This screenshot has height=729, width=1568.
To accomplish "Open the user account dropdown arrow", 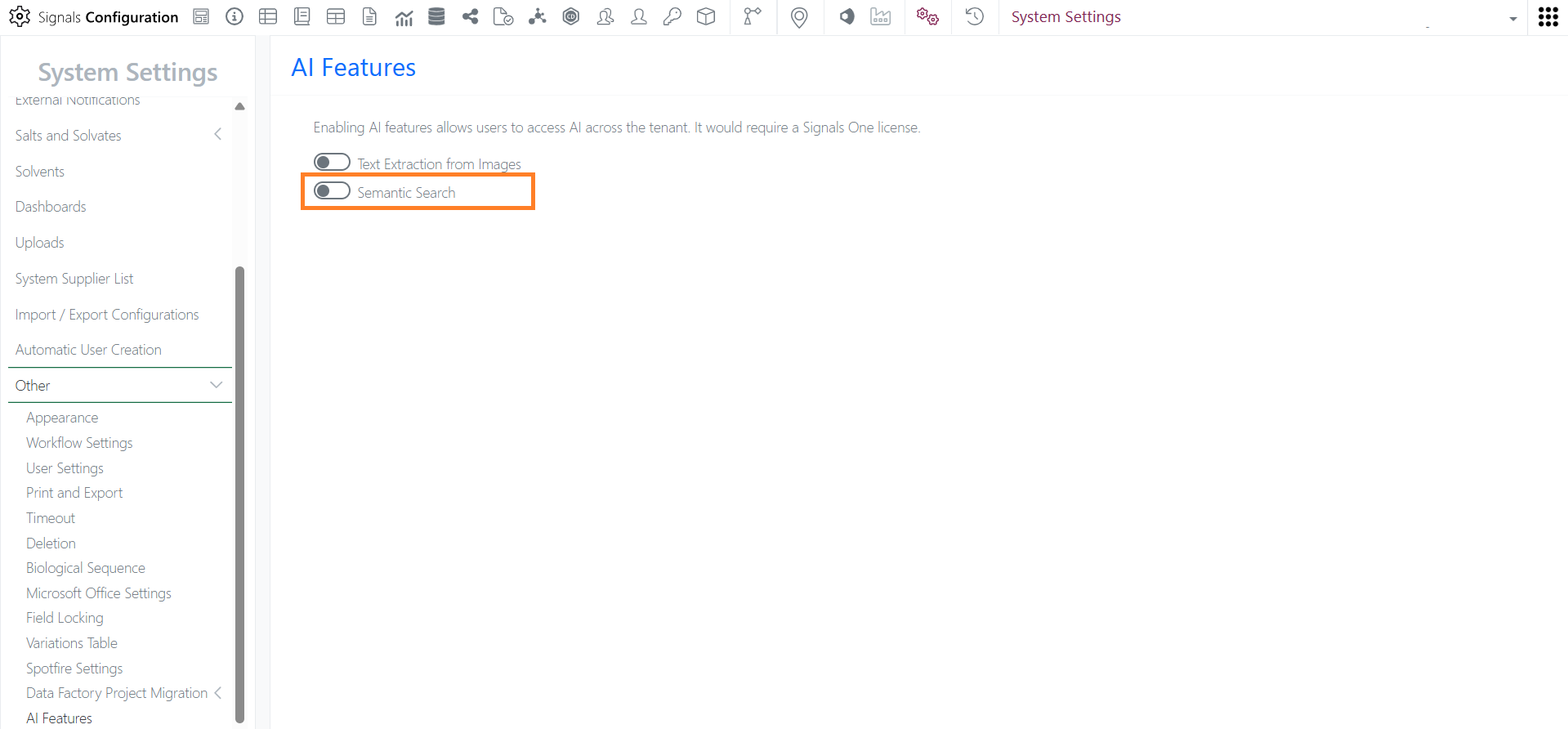I will click(x=1512, y=19).
